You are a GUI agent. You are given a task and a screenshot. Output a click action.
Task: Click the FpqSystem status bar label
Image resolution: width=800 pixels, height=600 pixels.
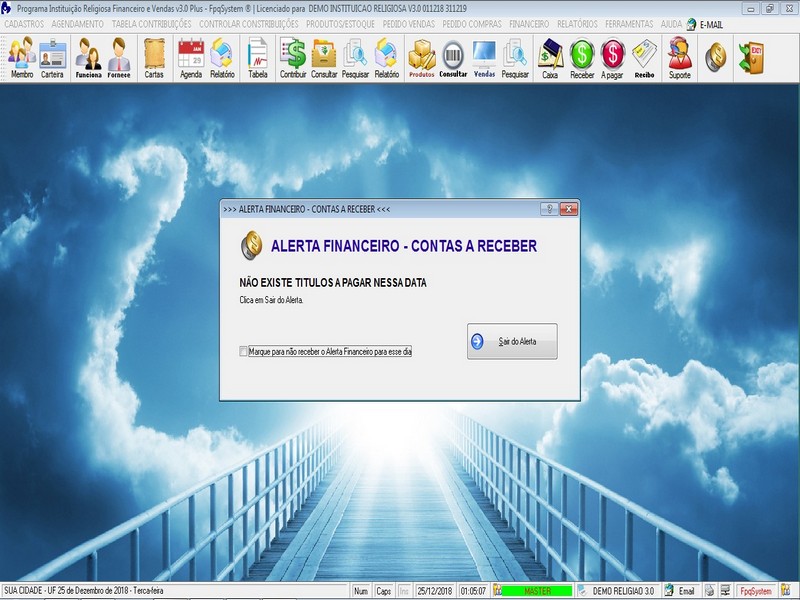coord(756,591)
